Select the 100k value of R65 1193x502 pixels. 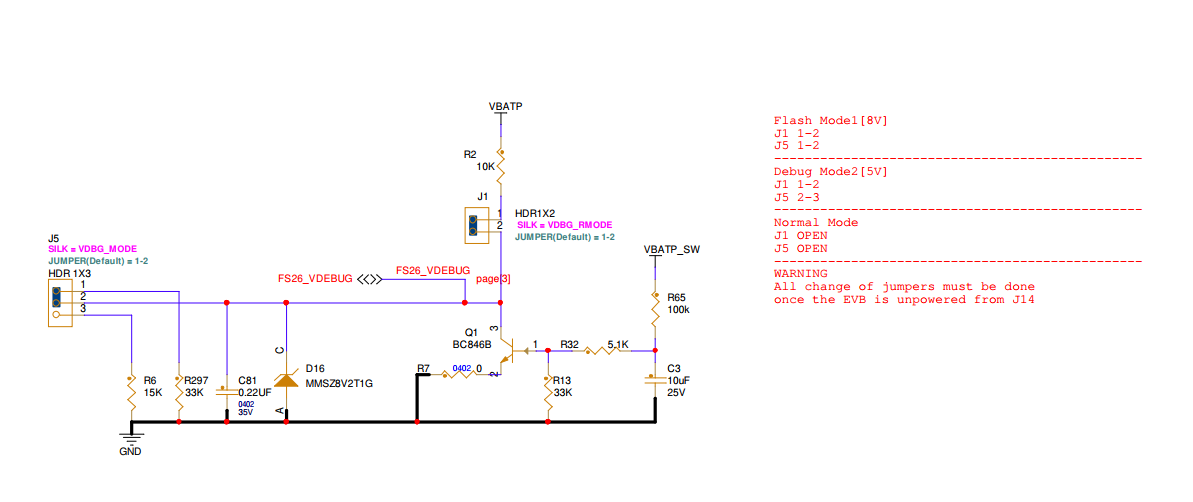(x=678, y=310)
